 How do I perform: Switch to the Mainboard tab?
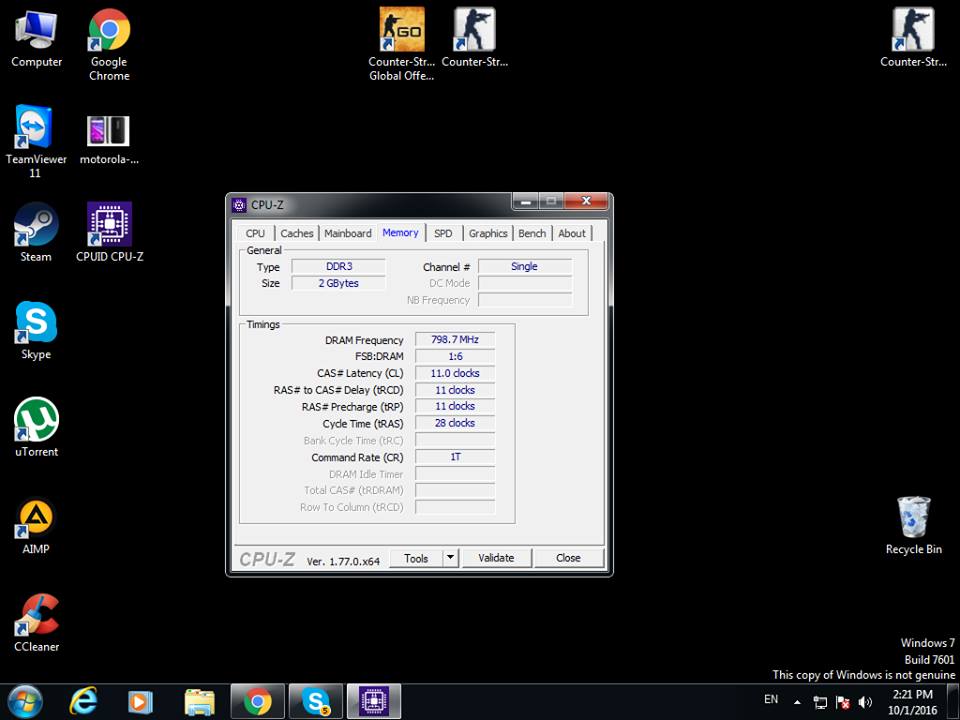coord(348,233)
